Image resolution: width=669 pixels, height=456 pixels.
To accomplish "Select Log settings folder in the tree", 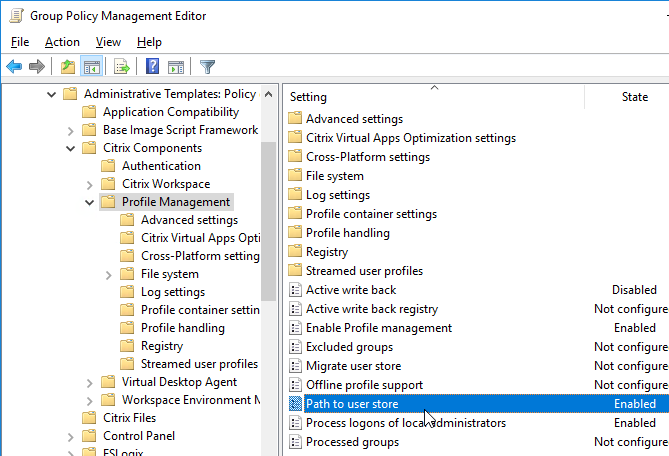I will tap(173, 292).
